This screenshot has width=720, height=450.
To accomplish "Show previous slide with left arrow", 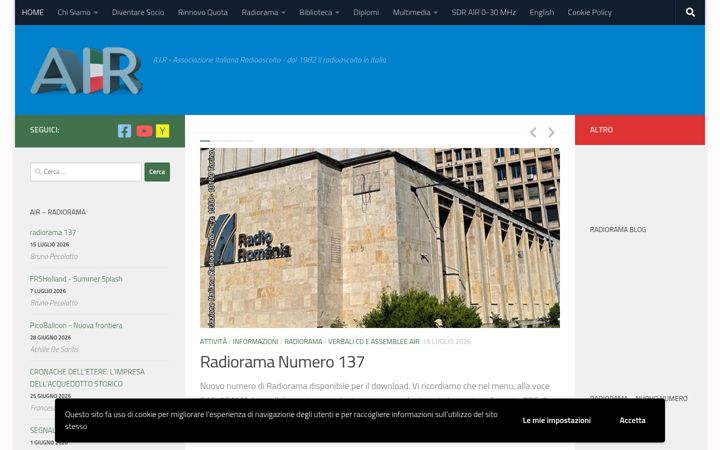I will pyautogui.click(x=533, y=132).
